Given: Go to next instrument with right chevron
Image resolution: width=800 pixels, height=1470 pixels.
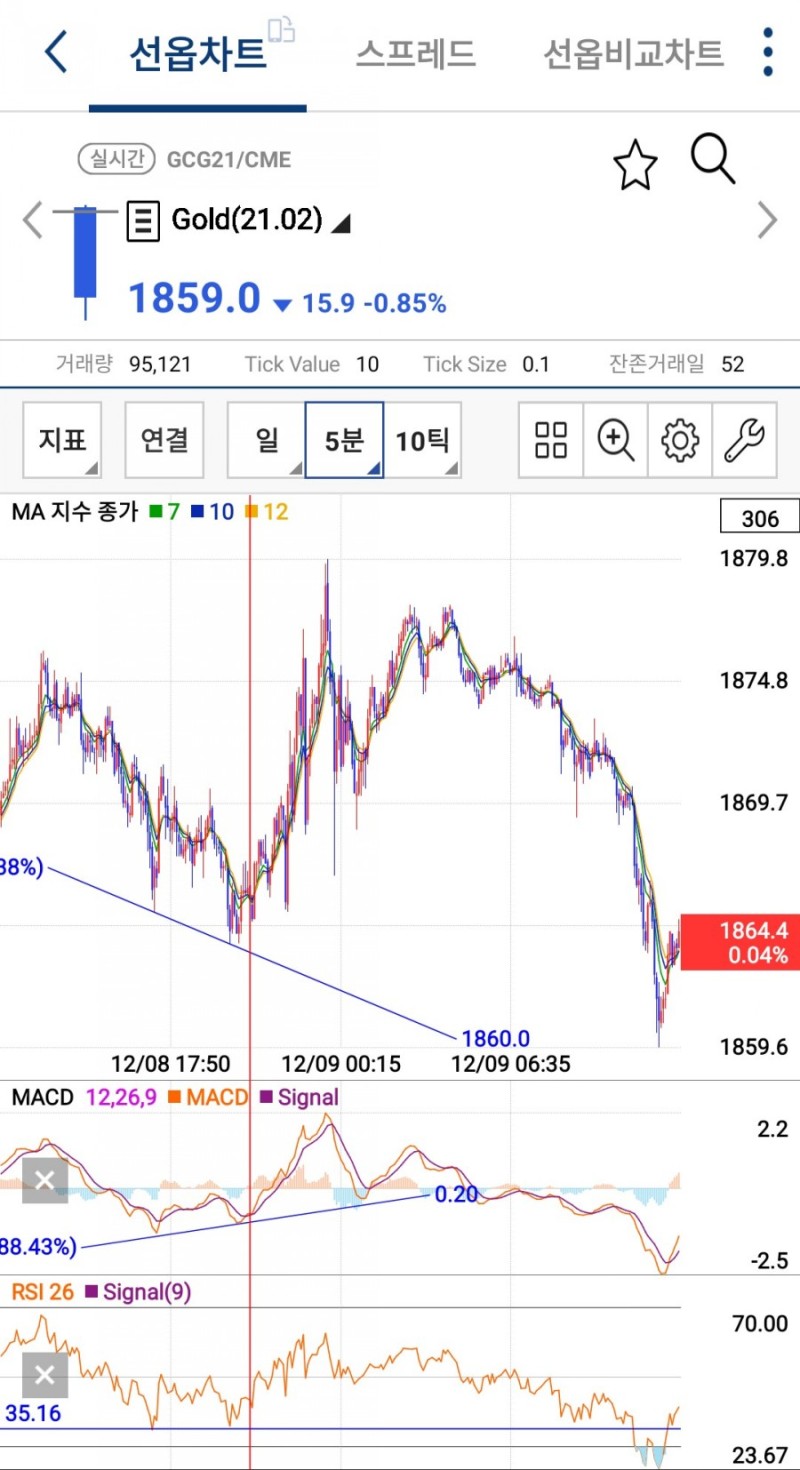Looking at the screenshot, I should tap(767, 220).
